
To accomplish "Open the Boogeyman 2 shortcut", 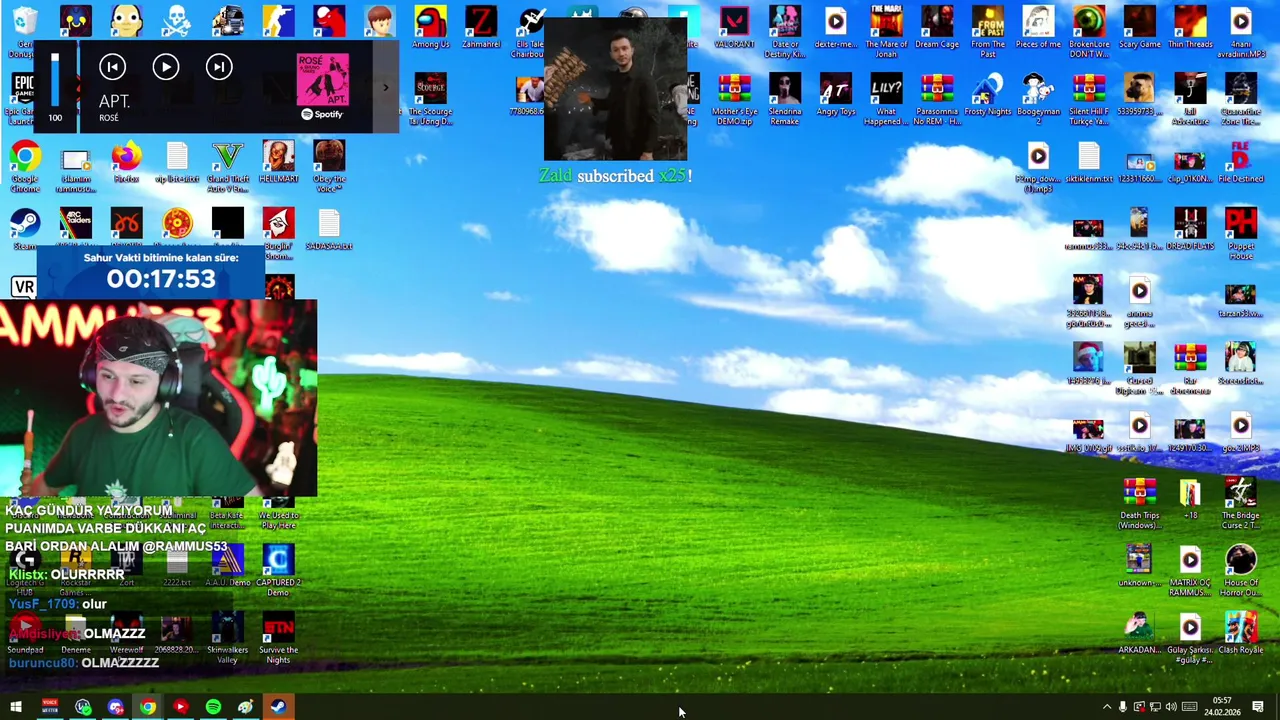I will click(x=1038, y=100).
